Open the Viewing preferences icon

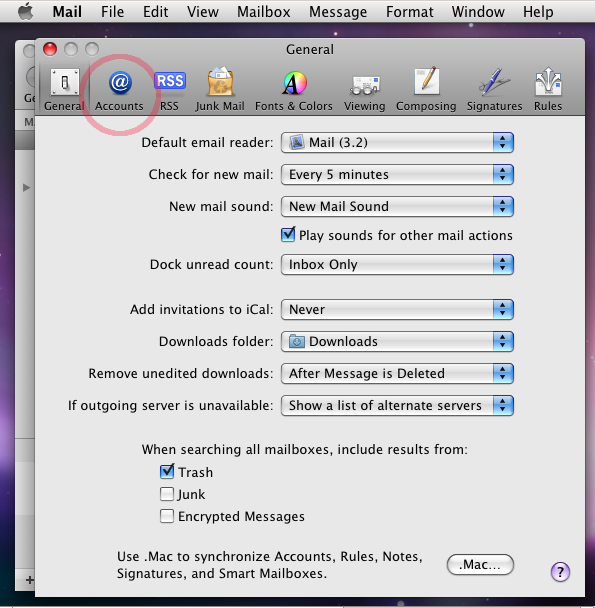[365, 90]
